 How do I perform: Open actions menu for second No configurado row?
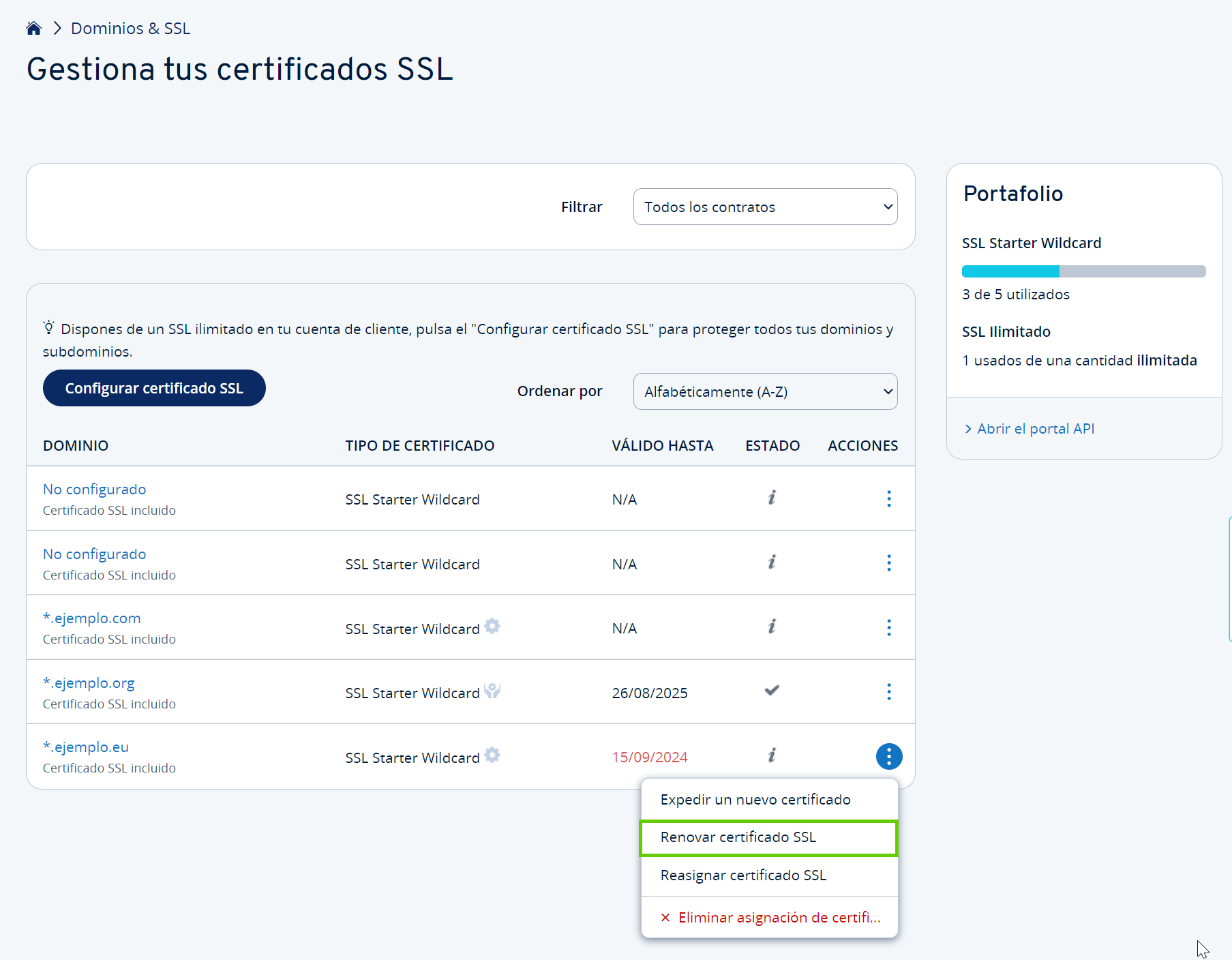(x=889, y=563)
